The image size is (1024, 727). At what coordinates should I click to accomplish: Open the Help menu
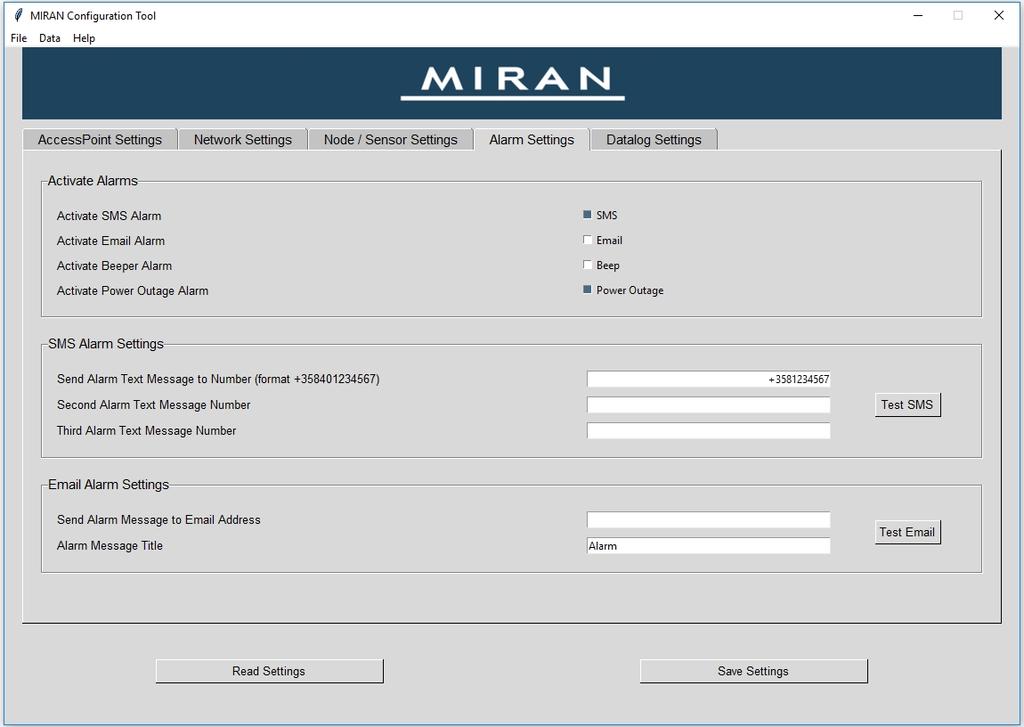(x=84, y=38)
